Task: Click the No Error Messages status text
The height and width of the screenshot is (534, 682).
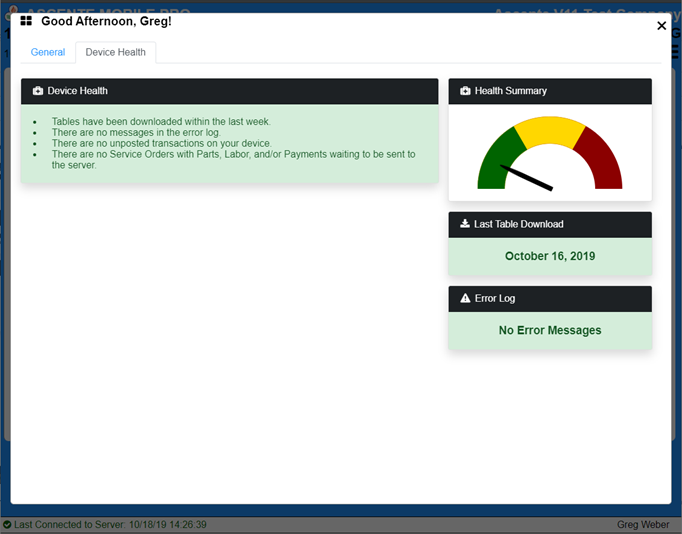Action: [550, 330]
